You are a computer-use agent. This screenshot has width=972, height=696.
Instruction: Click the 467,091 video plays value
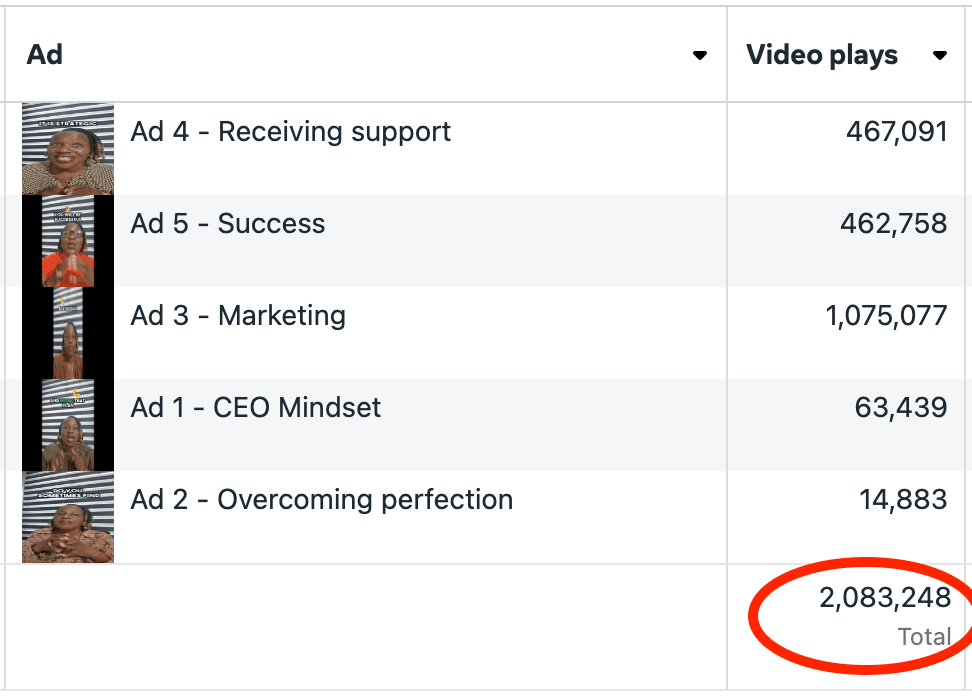point(896,132)
